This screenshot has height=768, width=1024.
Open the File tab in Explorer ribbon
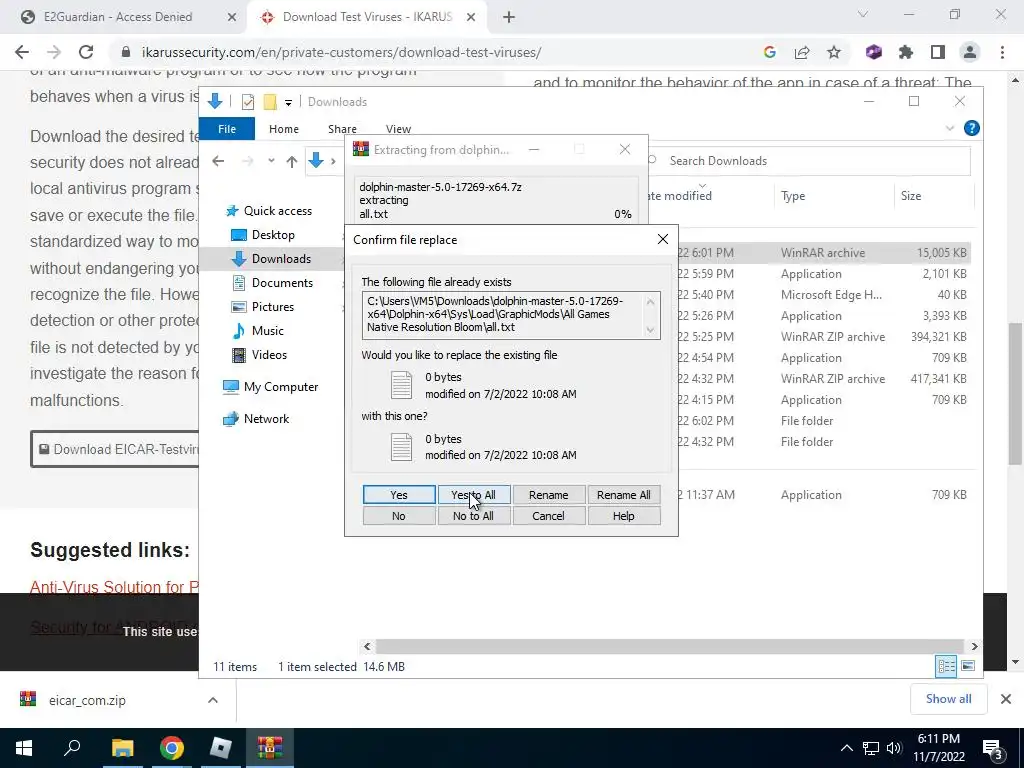point(227,129)
